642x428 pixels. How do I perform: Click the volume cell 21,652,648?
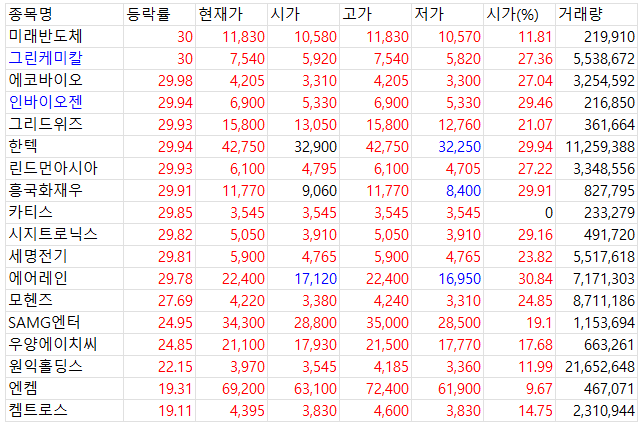point(600,367)
